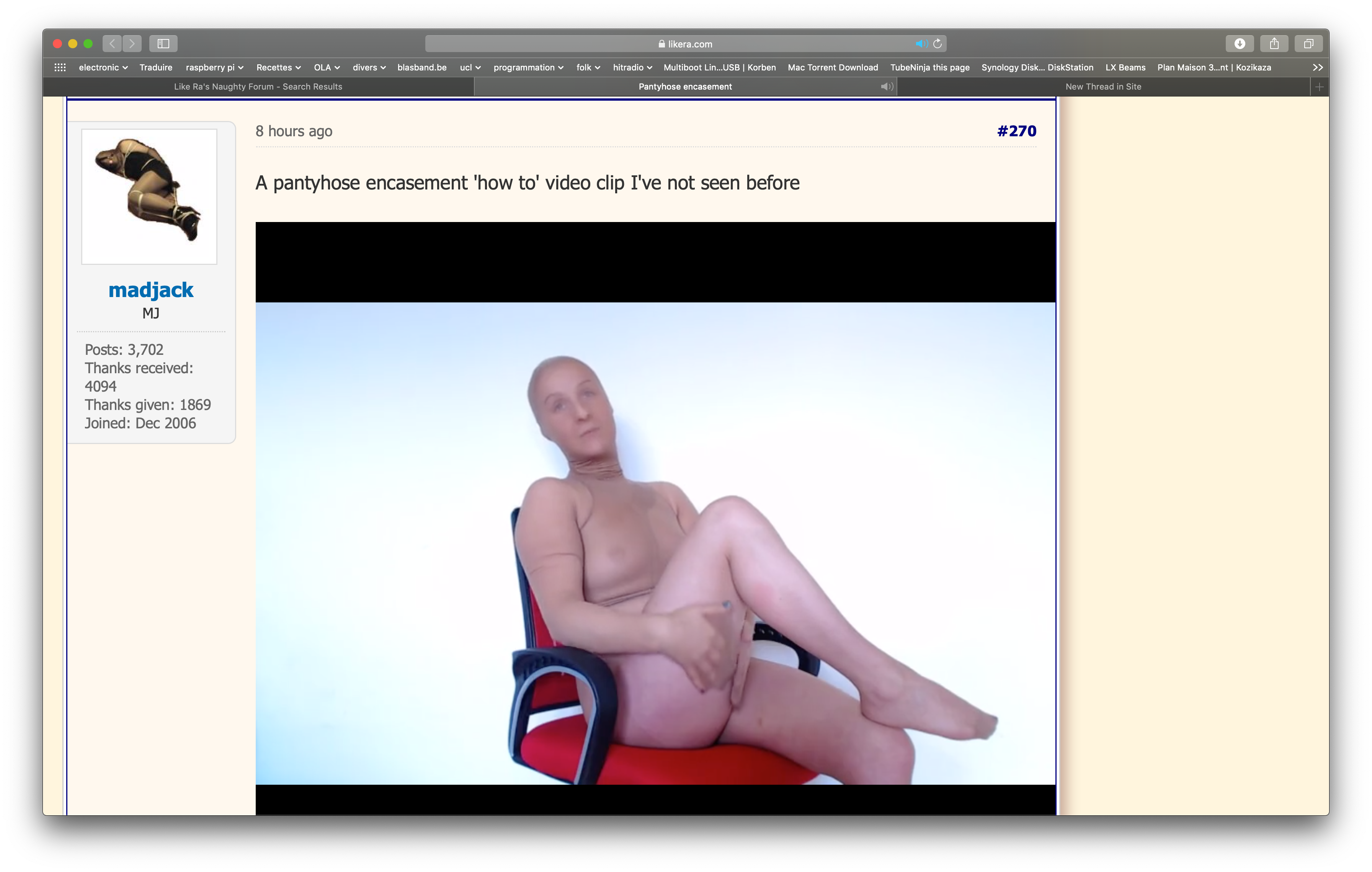Add a new tab with plus button
Image resolution: width=1372 pixels, height=872 pixels.
point(1319,87)
